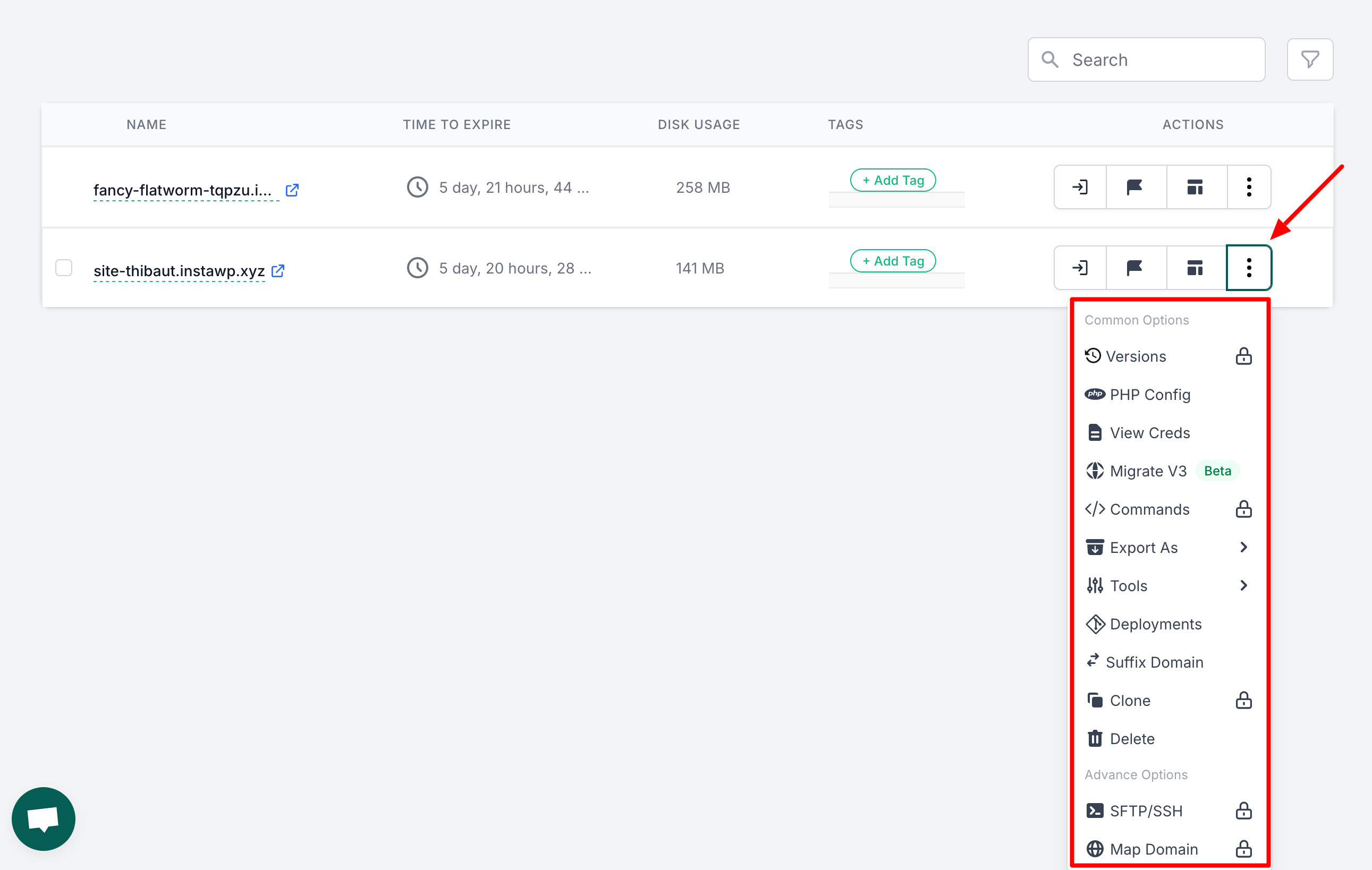Select the Suffix Domain option
Viewport: 1372px width, 870px height.
coord(1155,662)
